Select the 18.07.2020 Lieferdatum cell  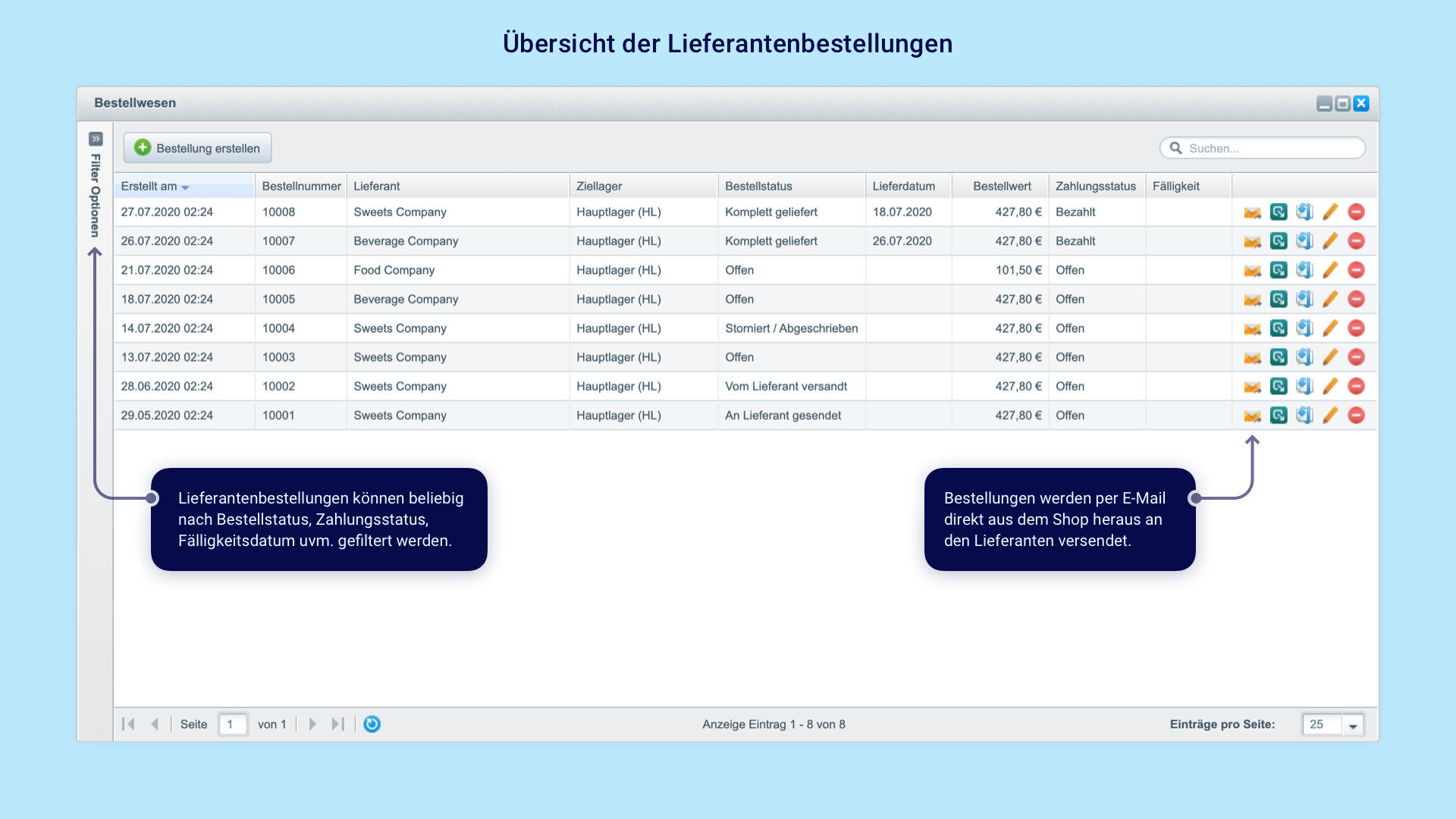908,212
